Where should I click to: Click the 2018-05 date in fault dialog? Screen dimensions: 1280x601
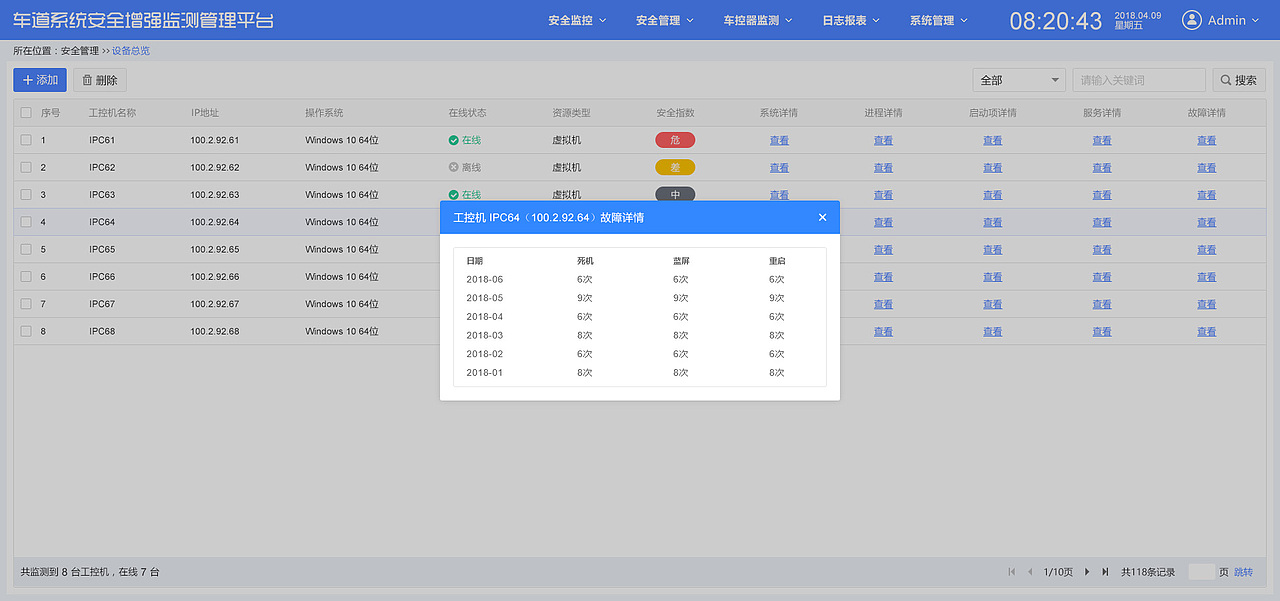tap(484, 298)
